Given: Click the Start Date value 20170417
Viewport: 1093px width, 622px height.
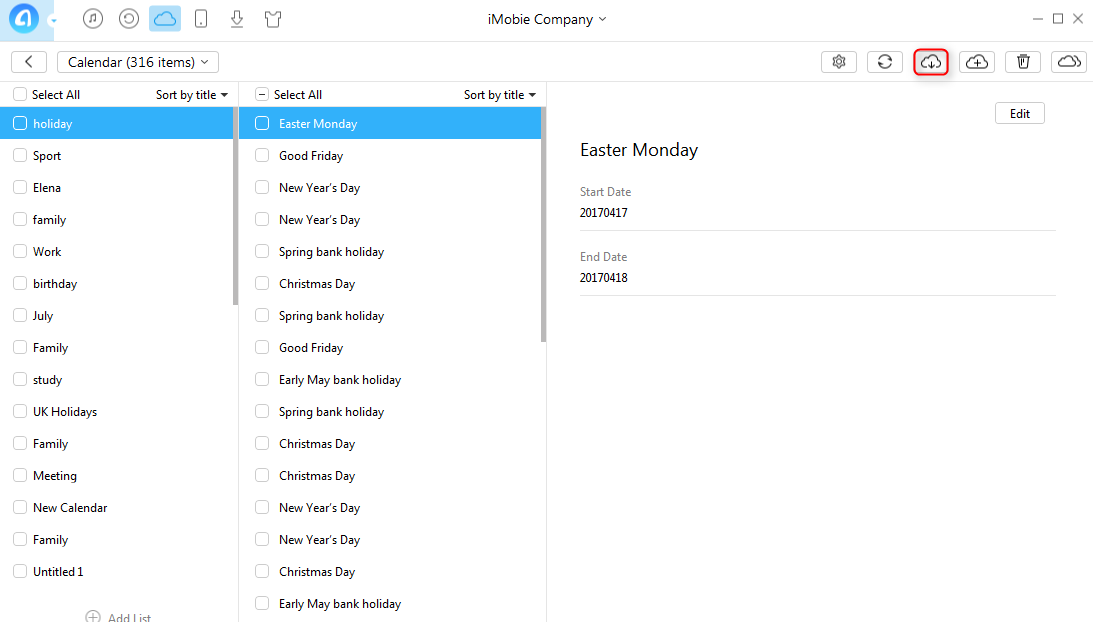Looking at the screenshot, I should [x=604, y=213].
